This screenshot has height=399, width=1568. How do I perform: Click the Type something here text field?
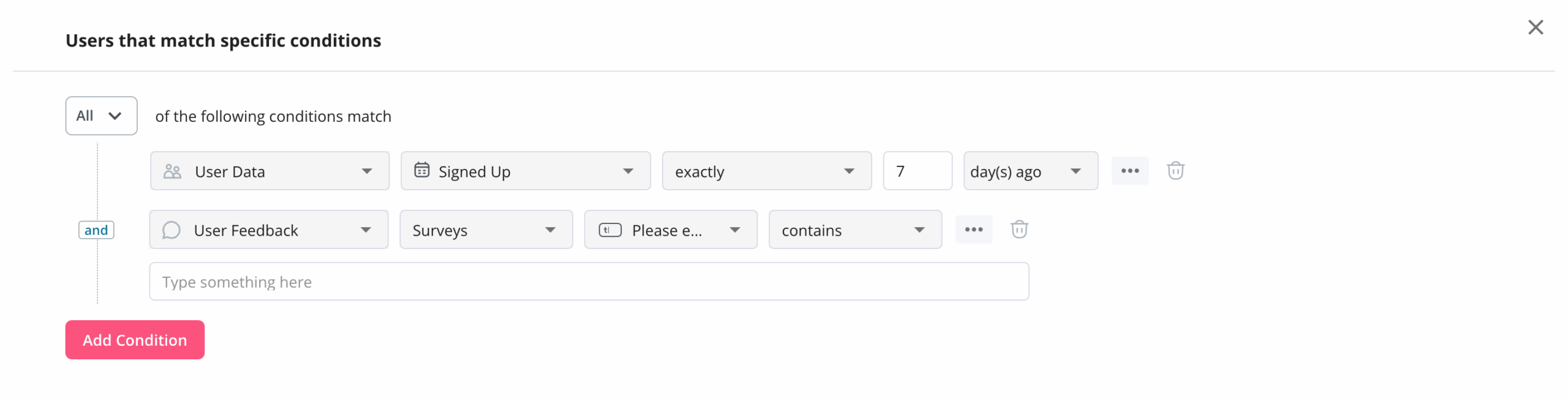coord(588,281)
